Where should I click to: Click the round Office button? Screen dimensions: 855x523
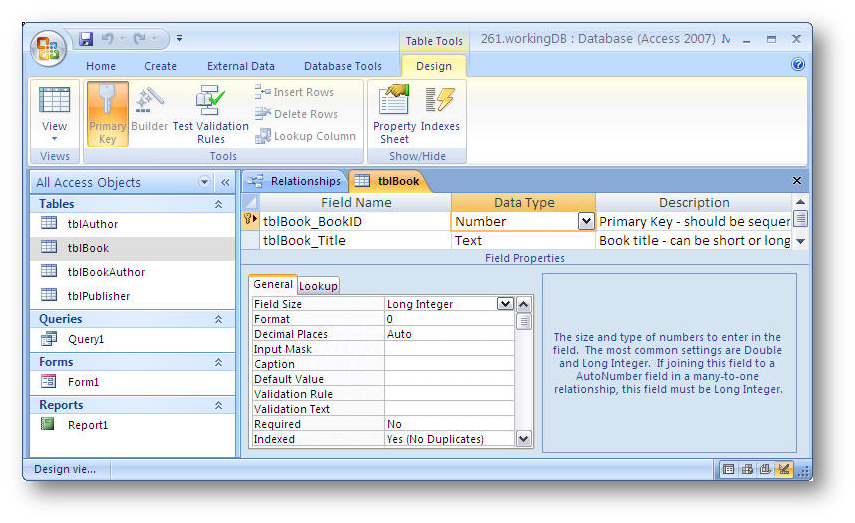[49, 47]
